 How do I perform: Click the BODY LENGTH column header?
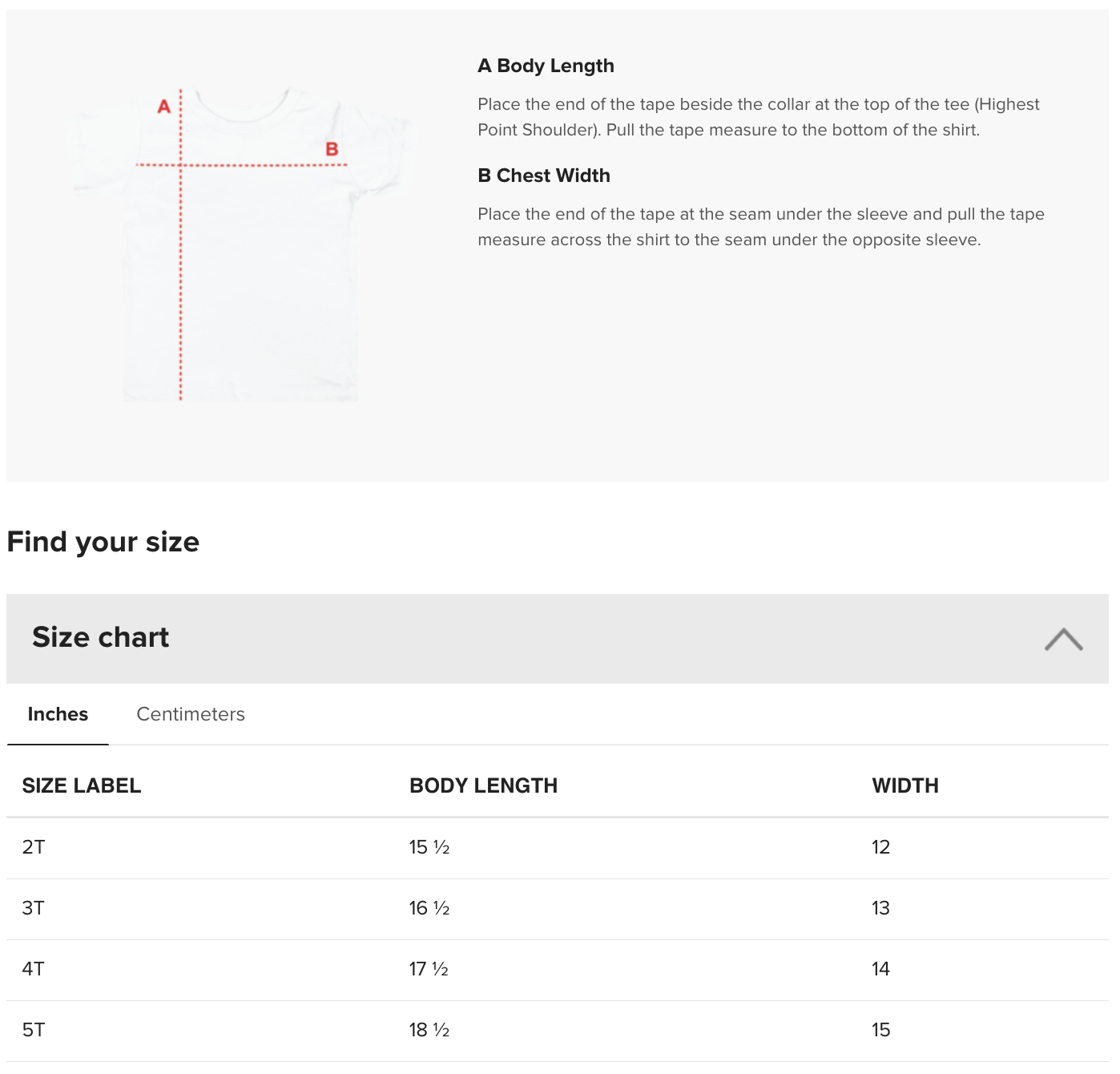[483, 785]
